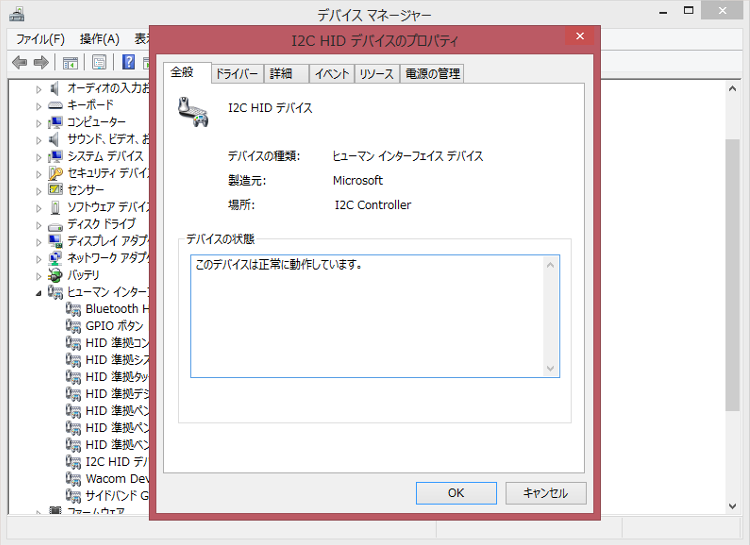
Task: Click the Device Manager vertical scrollbar thumb
Action: [x=732, y=275]
